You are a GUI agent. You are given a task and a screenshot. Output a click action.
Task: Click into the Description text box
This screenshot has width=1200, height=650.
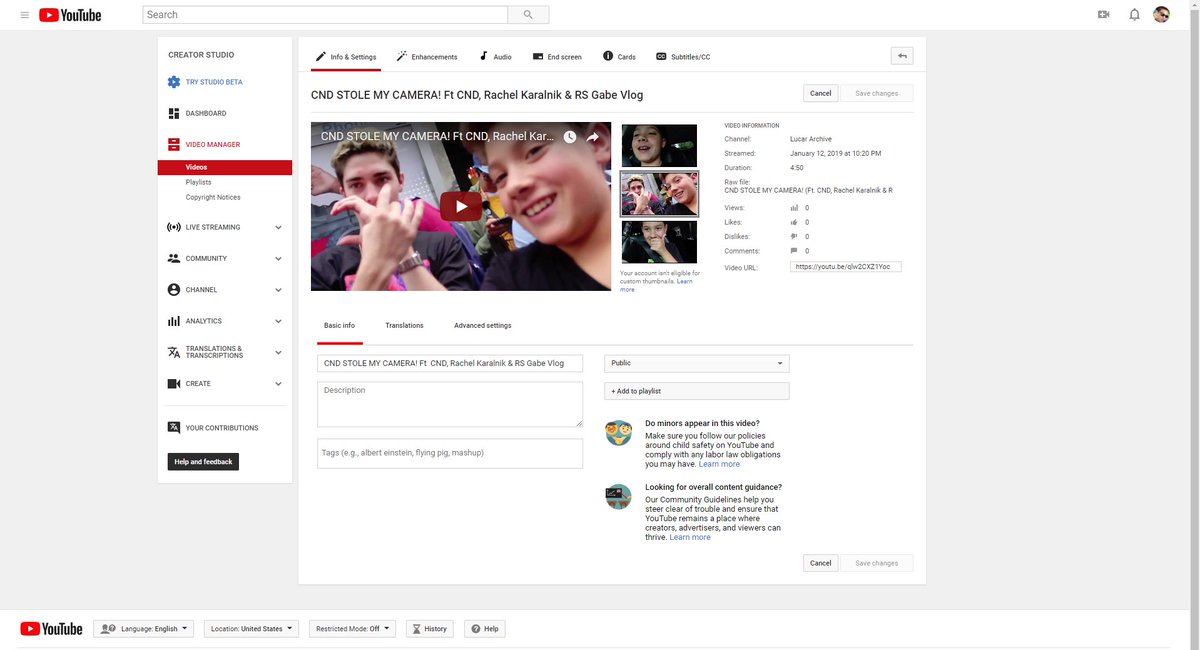pos(450,404)
